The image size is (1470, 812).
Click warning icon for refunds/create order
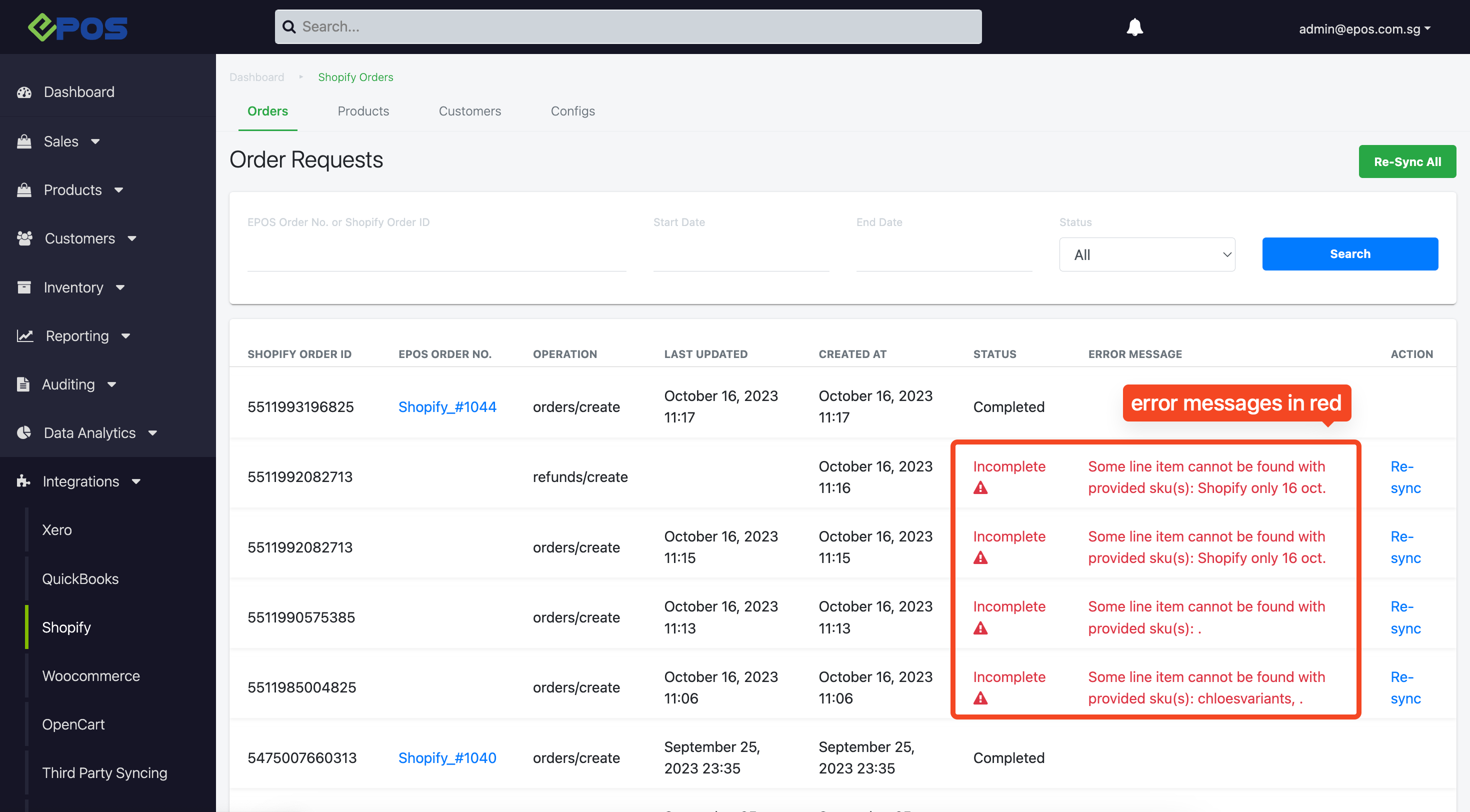(980, 487)
